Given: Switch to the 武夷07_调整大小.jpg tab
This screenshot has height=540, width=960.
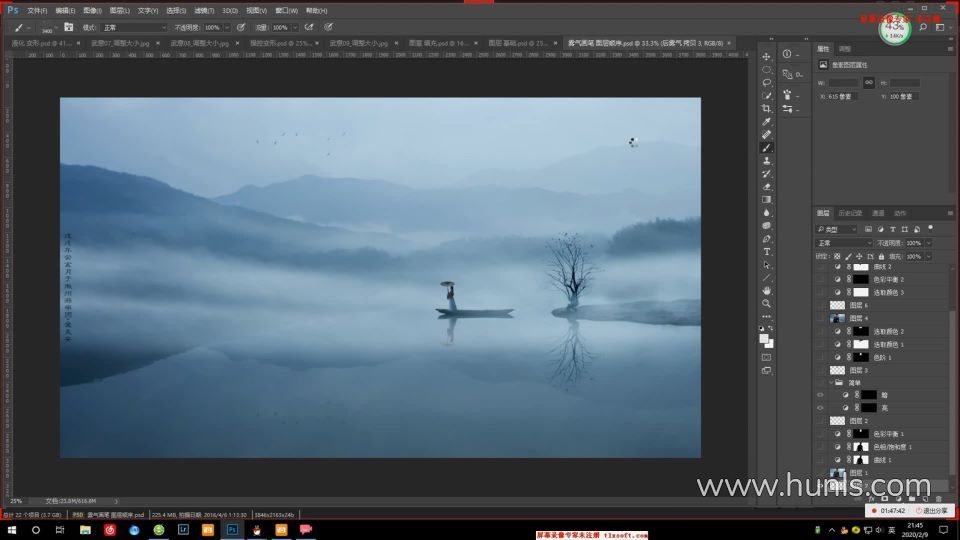Looking at the screenshot, I should click(x=120, y=43).
